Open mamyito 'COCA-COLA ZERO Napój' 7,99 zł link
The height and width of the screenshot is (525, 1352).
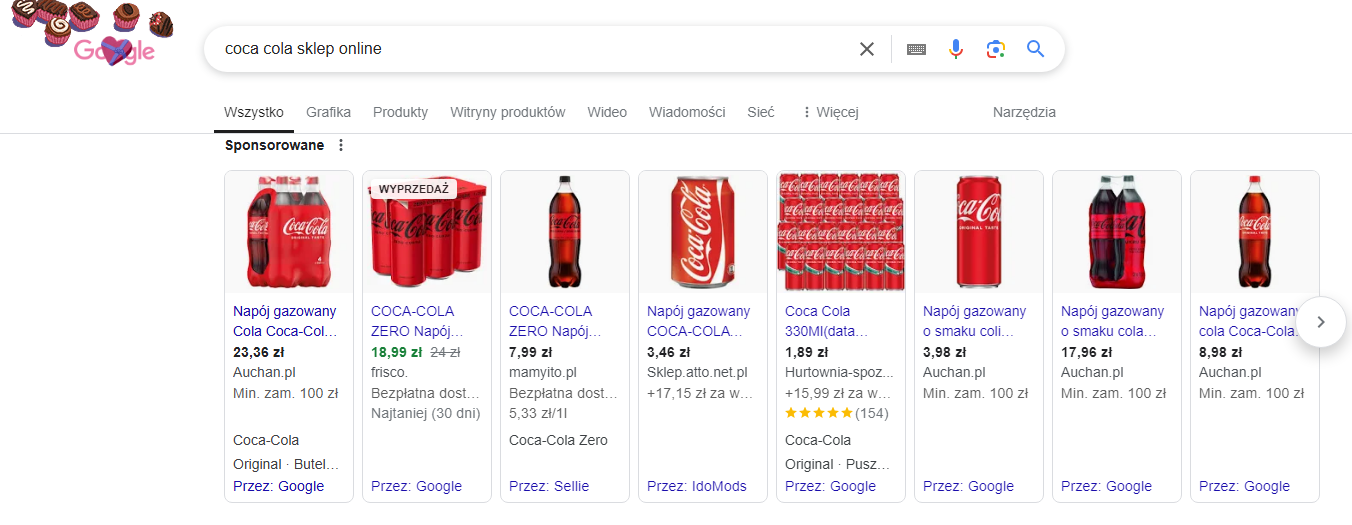click(554, 321)
